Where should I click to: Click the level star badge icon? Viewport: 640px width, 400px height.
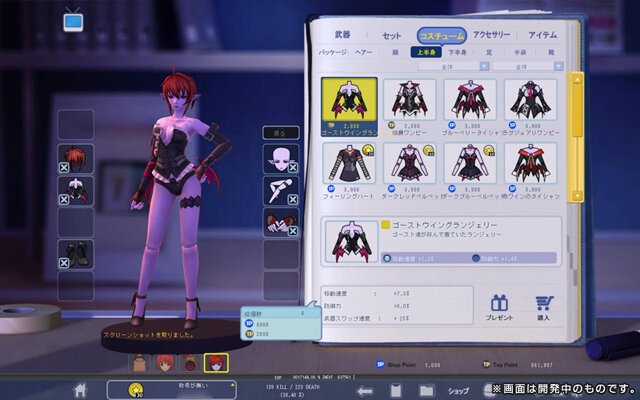pyautogui.click(x=136, y=391)
